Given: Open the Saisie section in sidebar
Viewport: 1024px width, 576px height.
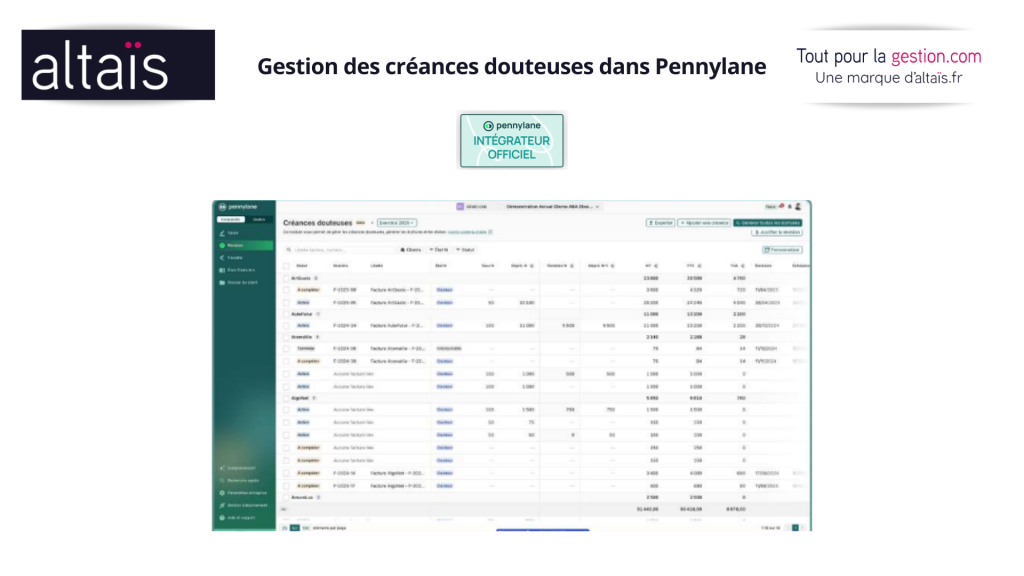Looking at the screenshot, I should 232,233.
